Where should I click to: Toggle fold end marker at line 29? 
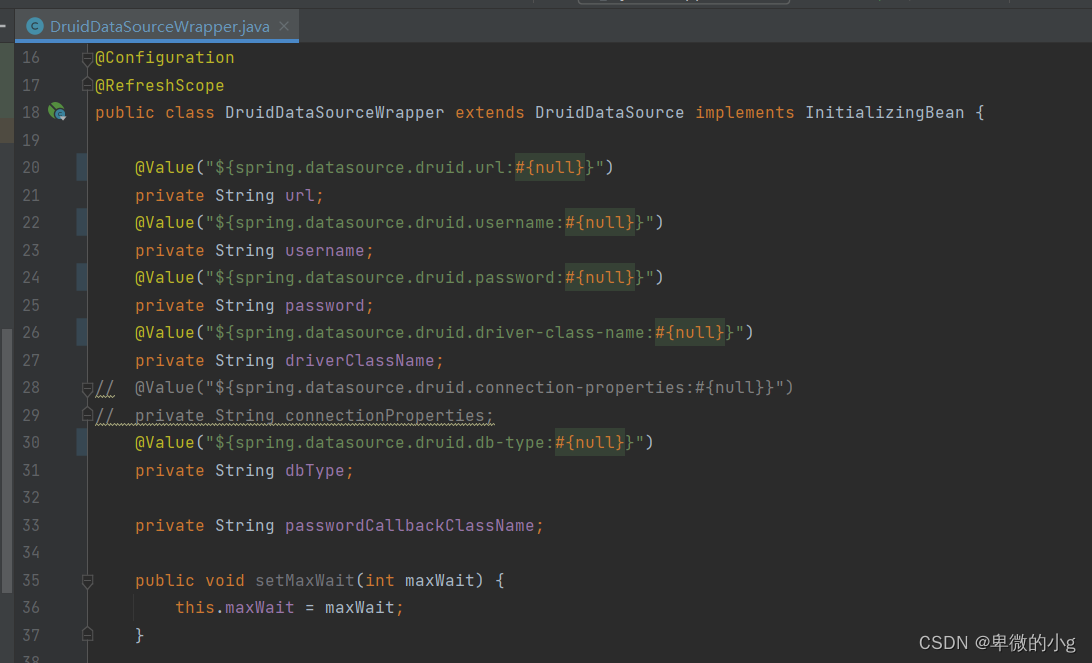pos(87,415)
